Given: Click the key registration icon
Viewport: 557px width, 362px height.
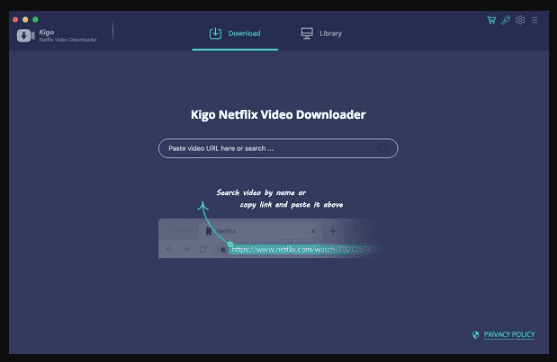Looking at the screenshot, I should point(505,20).
